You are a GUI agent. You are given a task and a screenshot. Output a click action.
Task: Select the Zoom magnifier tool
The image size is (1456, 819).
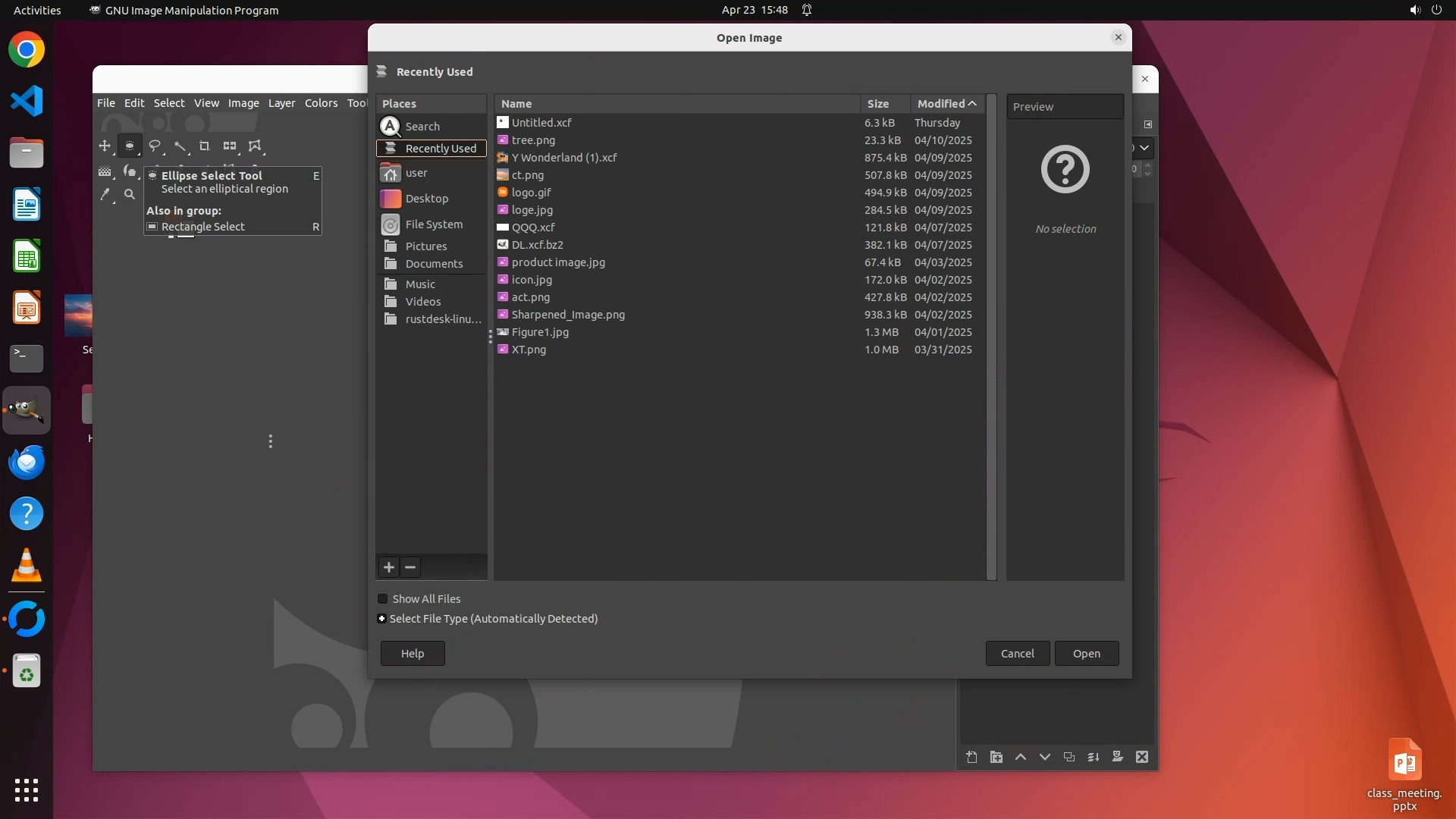[130, 194]
